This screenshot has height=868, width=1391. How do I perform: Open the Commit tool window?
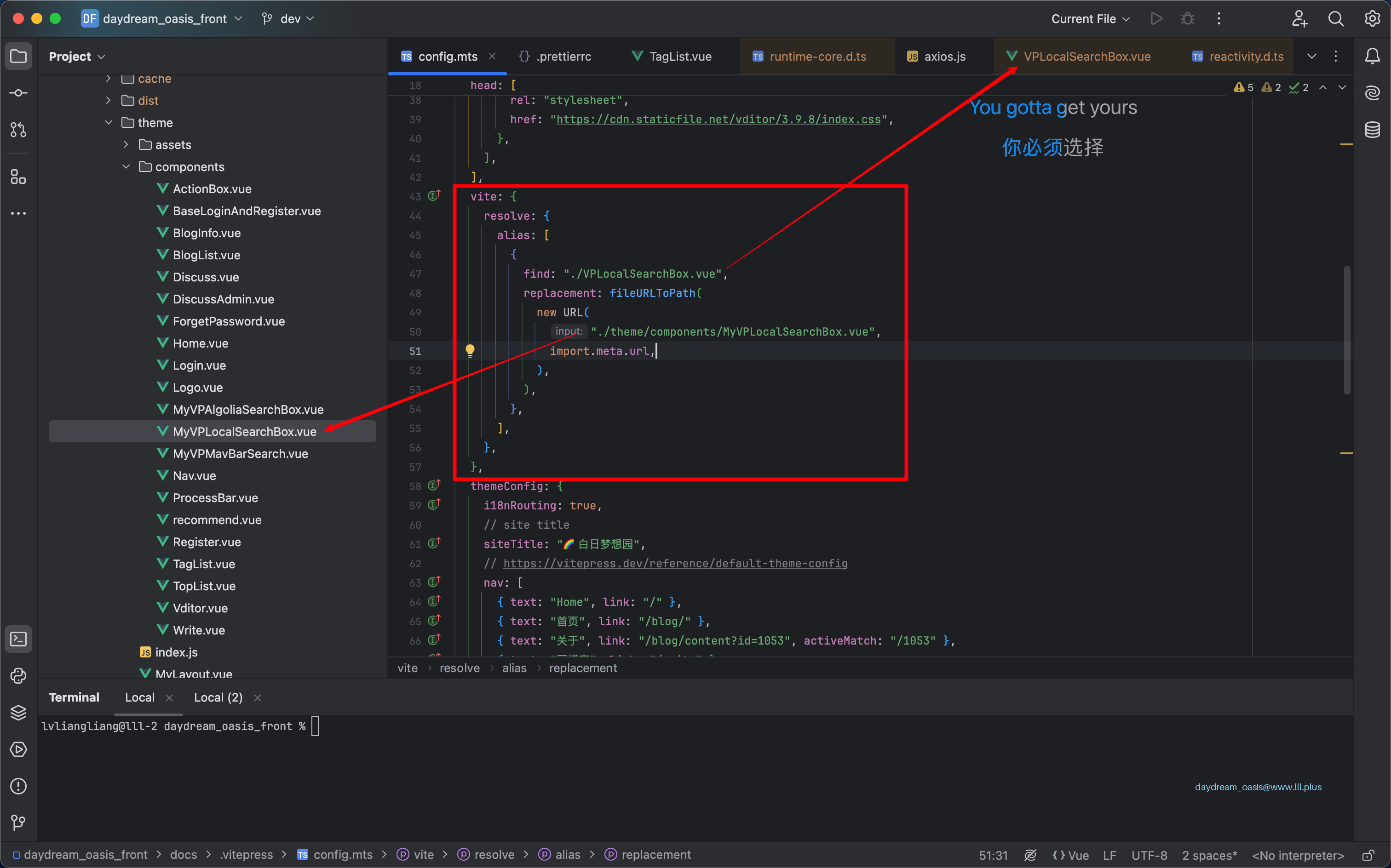pyautogui.click(x=18, y=93)
